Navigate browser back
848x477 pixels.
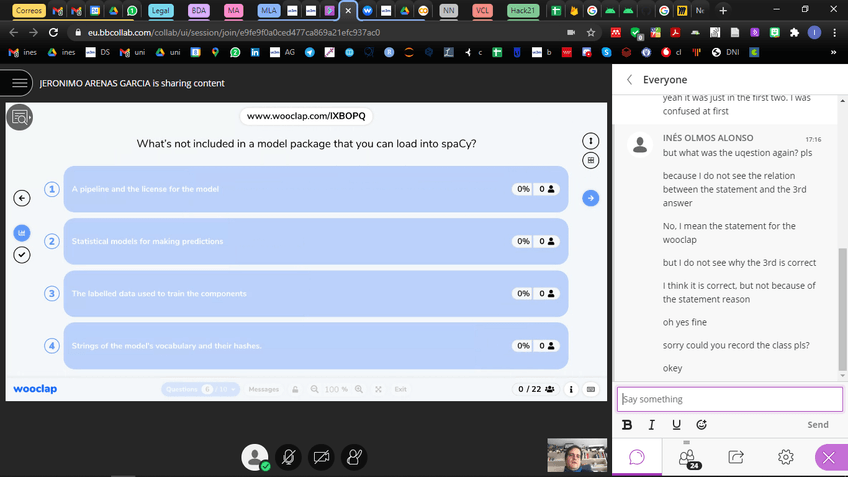pyautogui.click(x=14, y=32)
